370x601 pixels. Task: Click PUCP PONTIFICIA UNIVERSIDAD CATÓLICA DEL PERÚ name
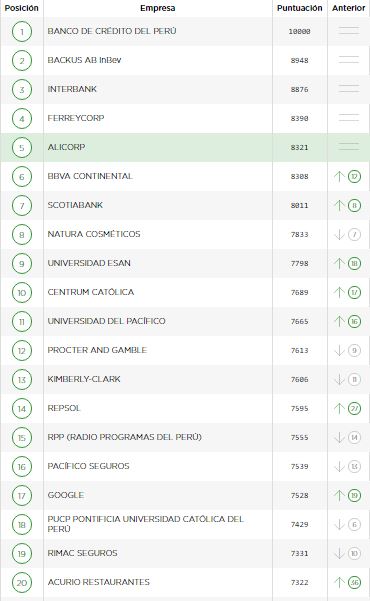click(146, 524)
